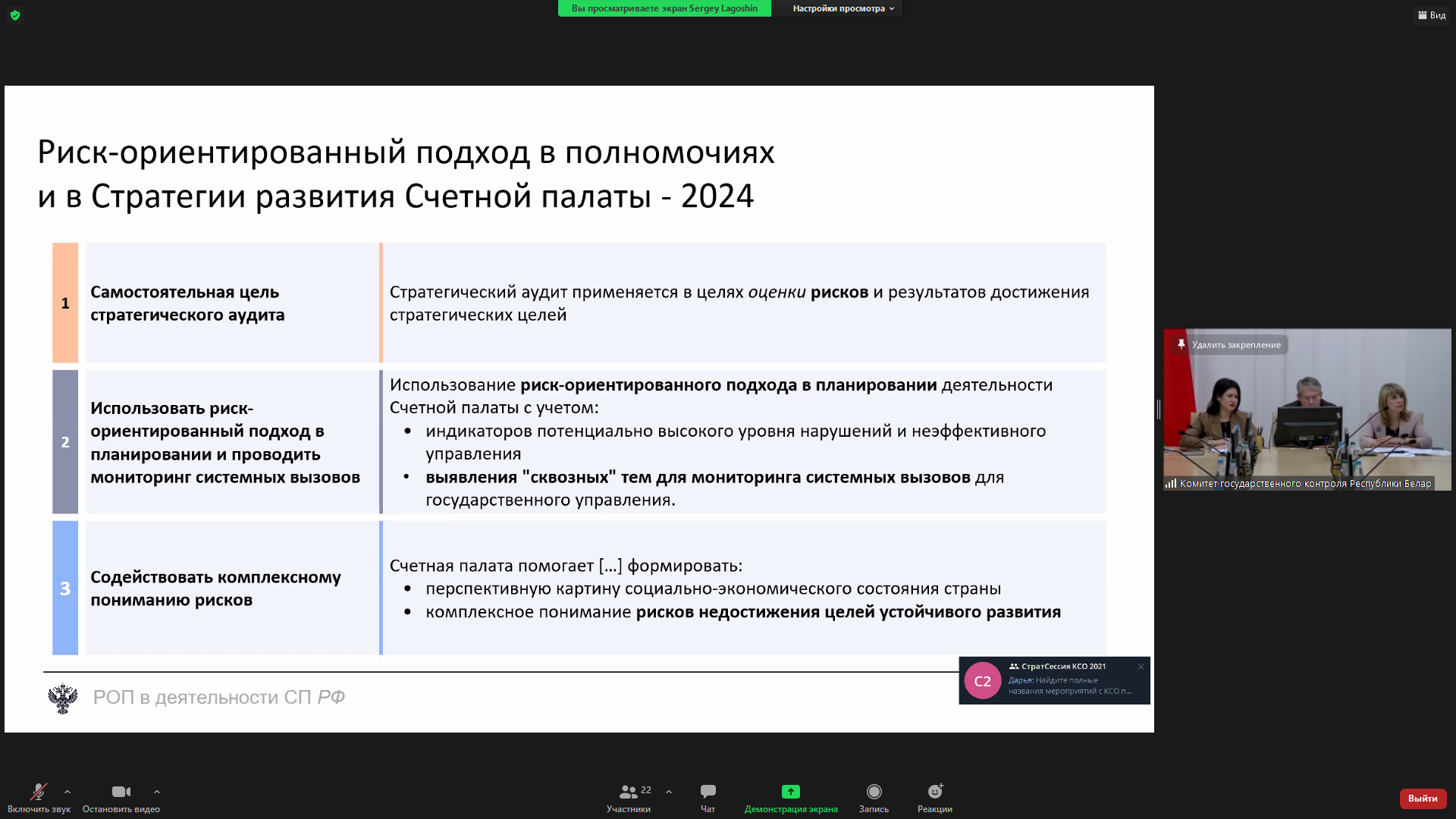The height and width of the screenshot is (819, 1456).
Task: Click the green Демонстрация экрана share icon
Action: coord(790,792)
